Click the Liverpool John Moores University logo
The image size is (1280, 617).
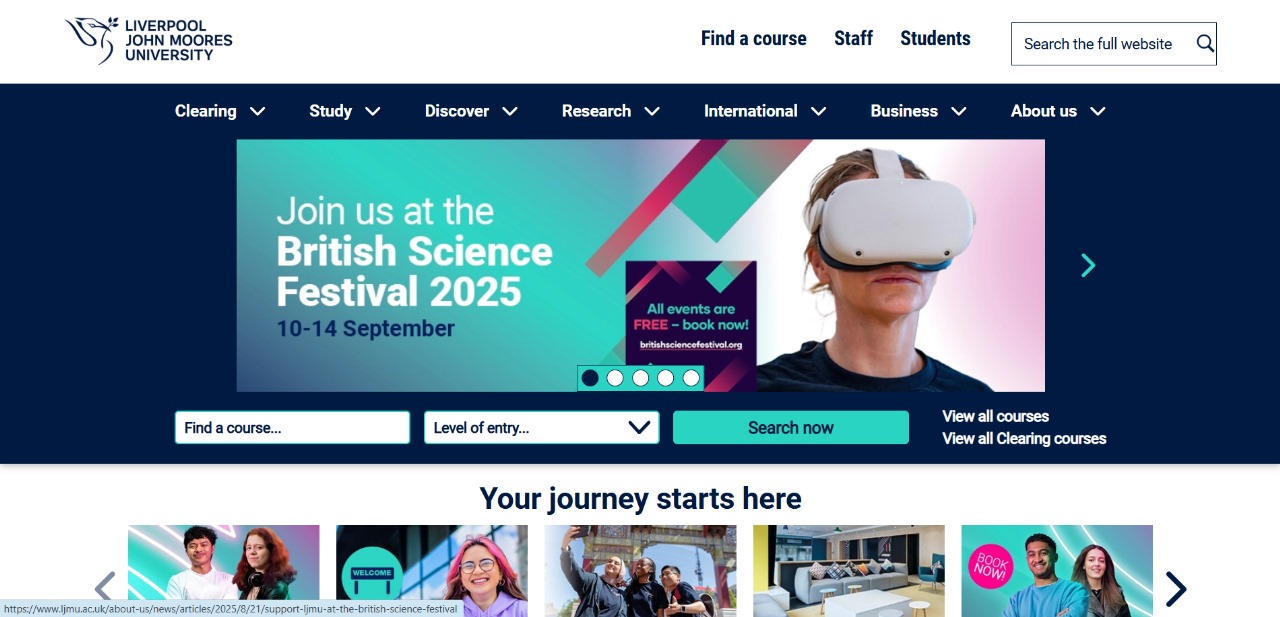[x=149, y=41]
